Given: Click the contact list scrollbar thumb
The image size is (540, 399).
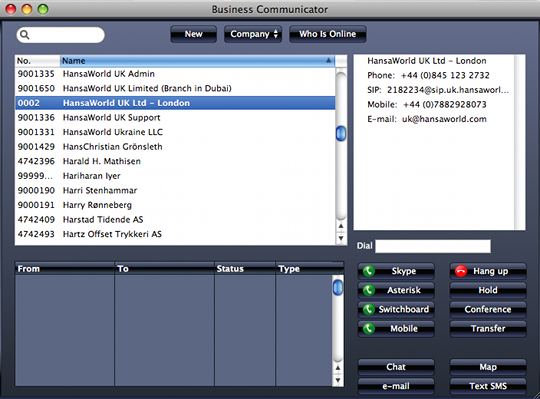Looking at the screenshot, I should [341, 134].
